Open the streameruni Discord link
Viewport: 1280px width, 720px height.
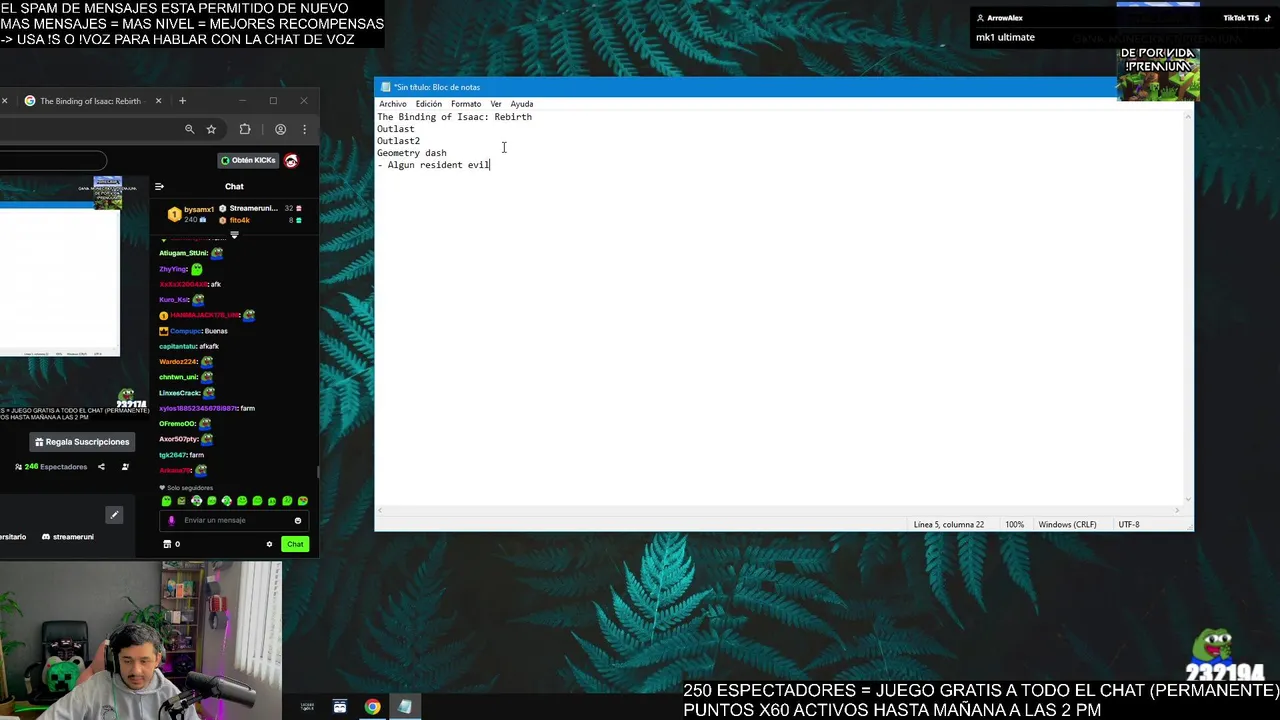(x=67, y=537)
